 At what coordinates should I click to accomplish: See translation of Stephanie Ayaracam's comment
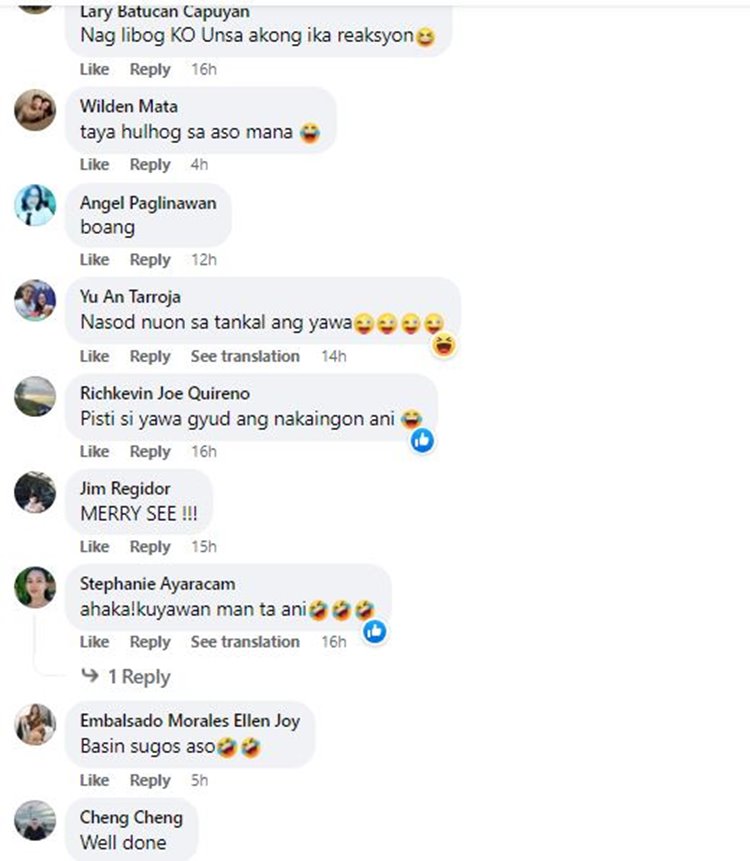tap(245, 641)
